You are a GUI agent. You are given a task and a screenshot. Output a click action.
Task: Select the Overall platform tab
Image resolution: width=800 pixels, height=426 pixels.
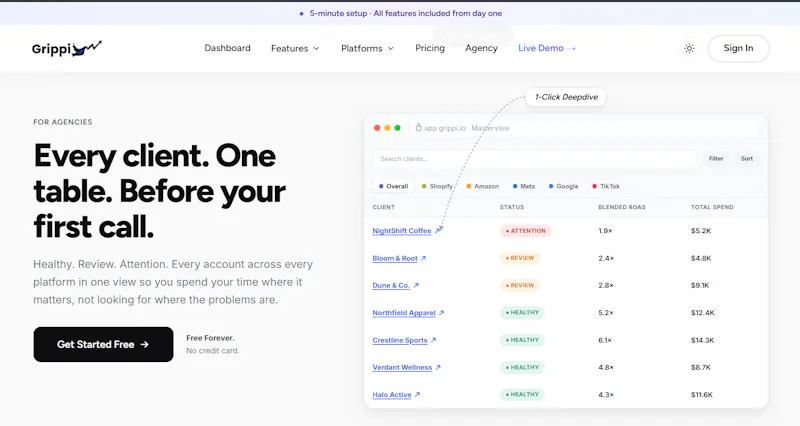(x=393, y=186)
